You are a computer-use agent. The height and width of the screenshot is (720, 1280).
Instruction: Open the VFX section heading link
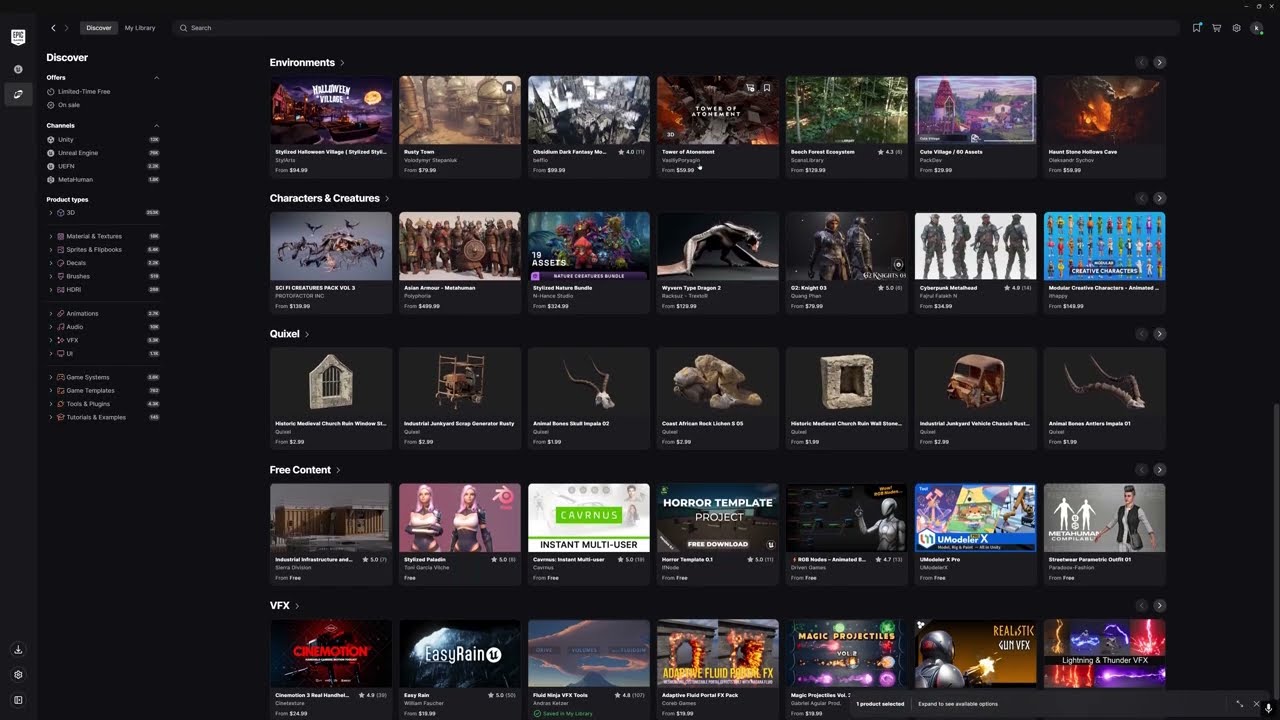tap(284, 606)
